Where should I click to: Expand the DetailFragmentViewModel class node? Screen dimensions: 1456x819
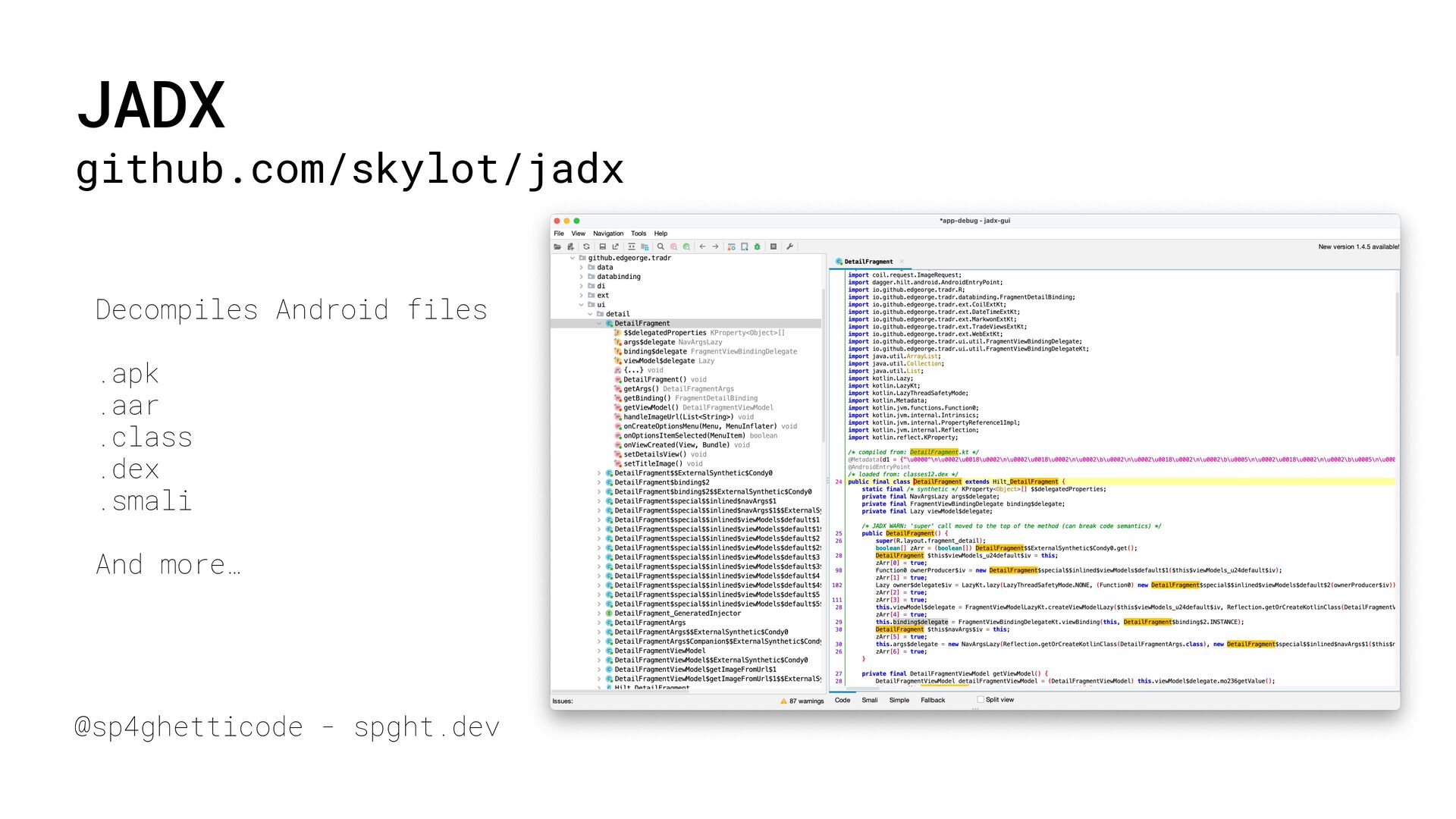[x=599, y=651]
